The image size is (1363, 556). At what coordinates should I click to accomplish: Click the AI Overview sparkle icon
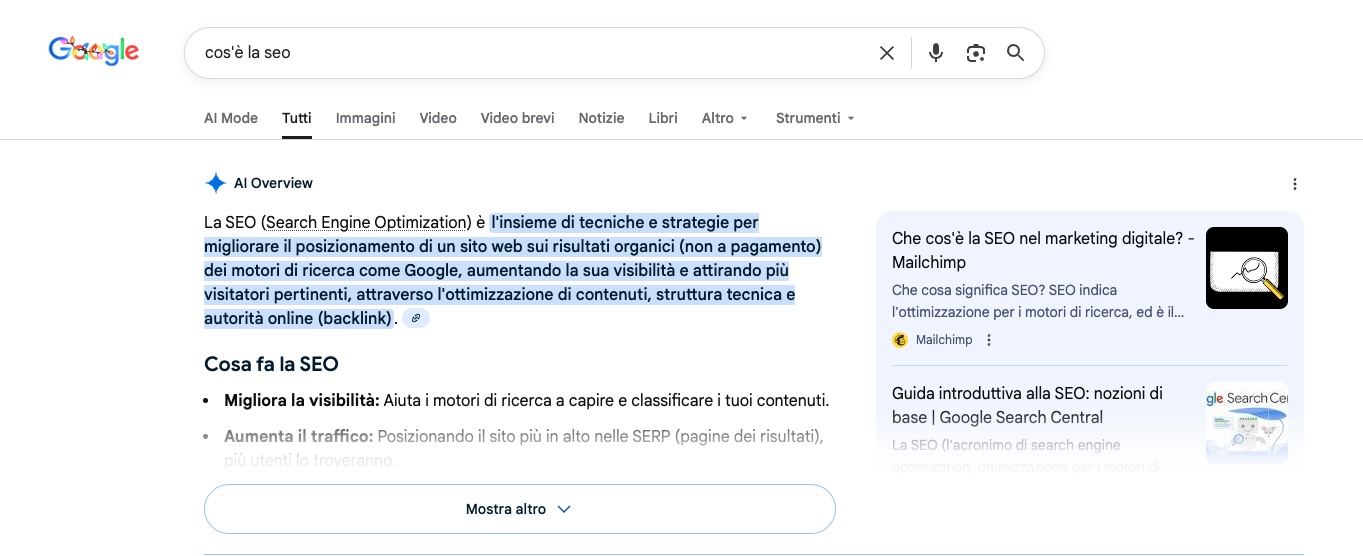click(215, 183)
